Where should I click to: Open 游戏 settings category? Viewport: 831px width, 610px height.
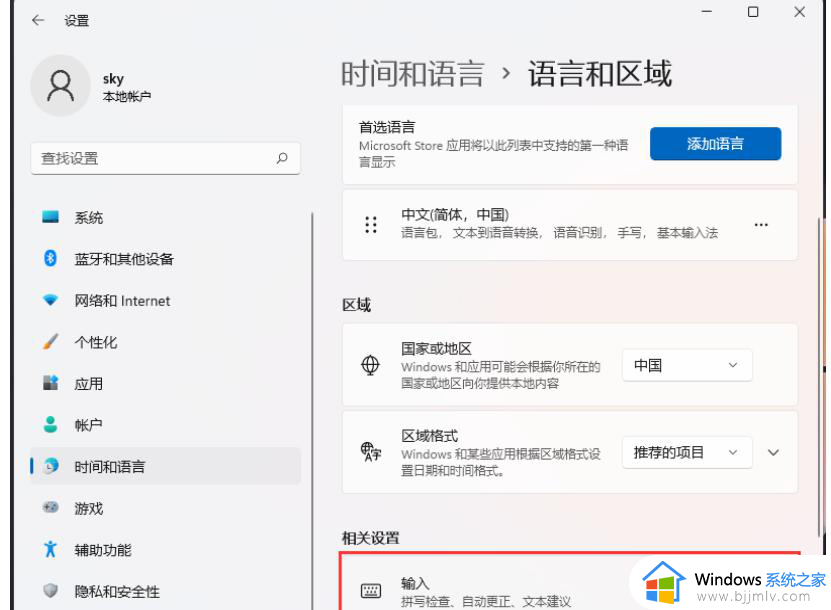point(165,508)
